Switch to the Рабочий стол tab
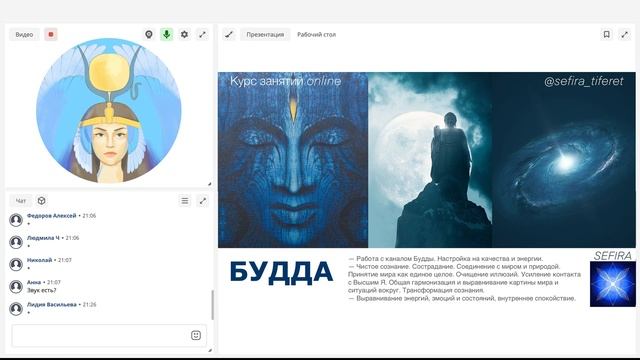640x360 pixels. [316, 34]
